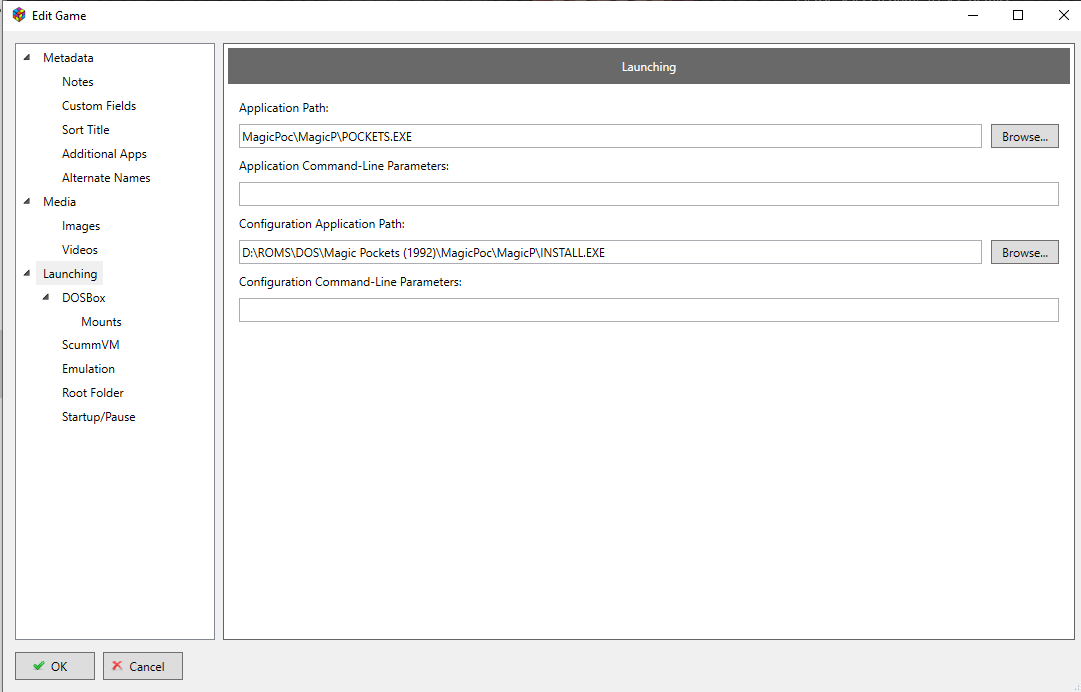
Task: Click the 'Application Path:' label
Action: click(x=284, y=108)
